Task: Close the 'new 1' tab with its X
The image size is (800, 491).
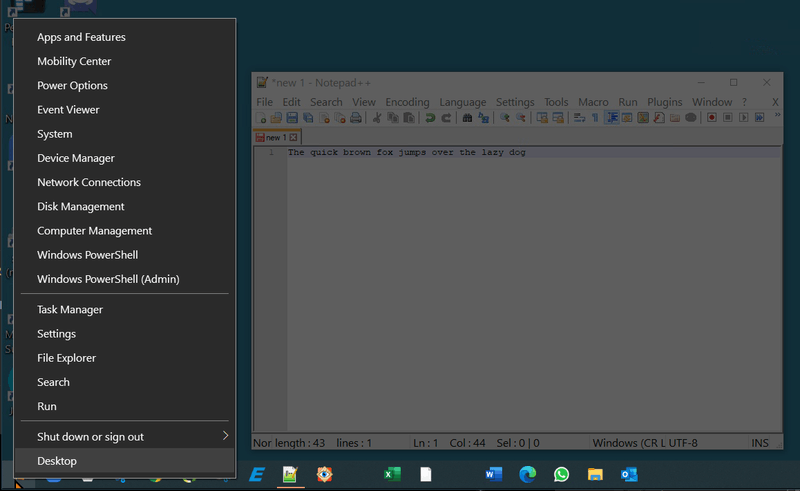Action: (x=293, y=137)
